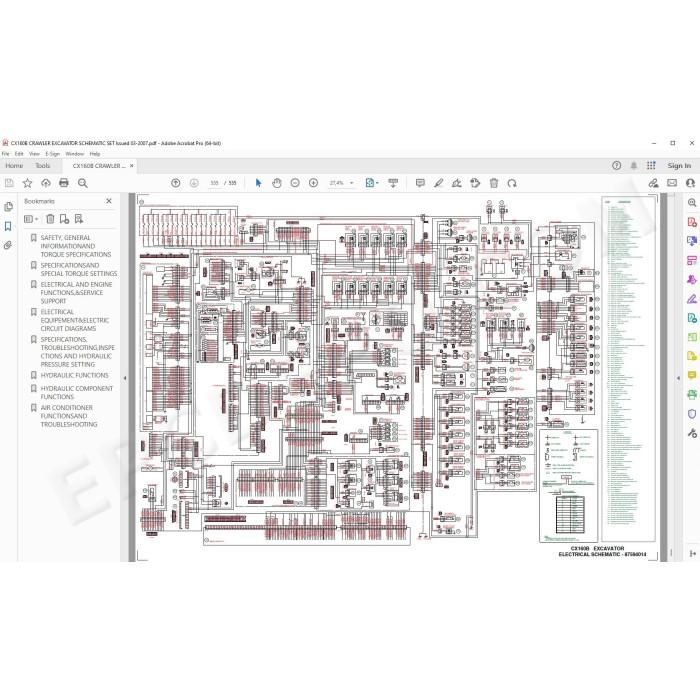Collapse the right tools pane arrow

click(x=679, y=378)
